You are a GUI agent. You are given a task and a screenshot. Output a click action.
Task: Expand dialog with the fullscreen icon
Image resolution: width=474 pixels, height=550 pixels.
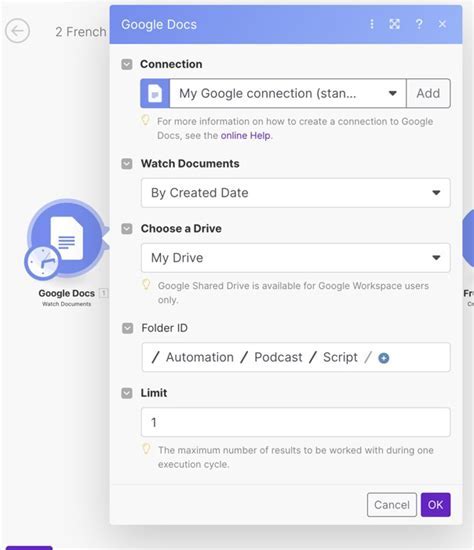tap(394, 24)
